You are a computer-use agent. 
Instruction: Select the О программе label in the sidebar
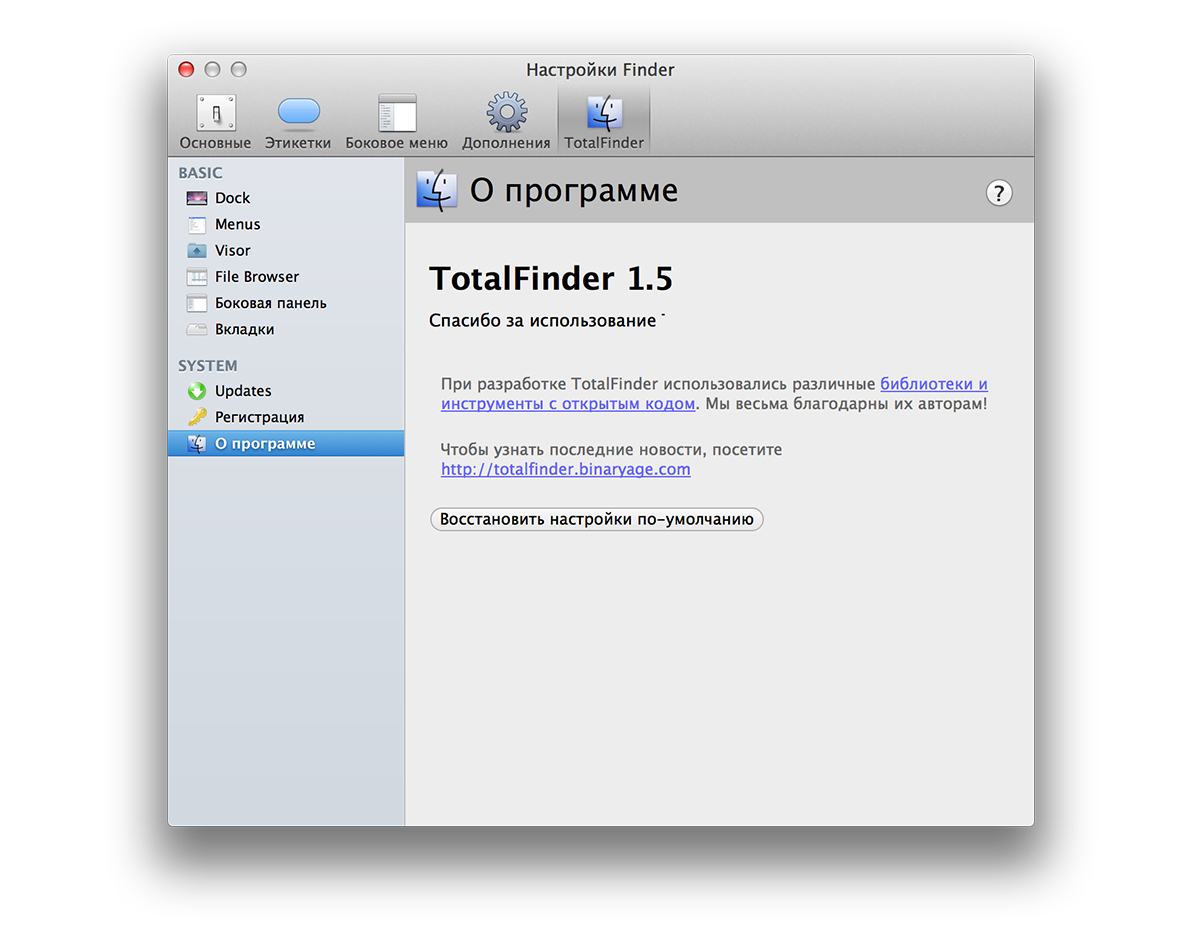pos(265,443)
